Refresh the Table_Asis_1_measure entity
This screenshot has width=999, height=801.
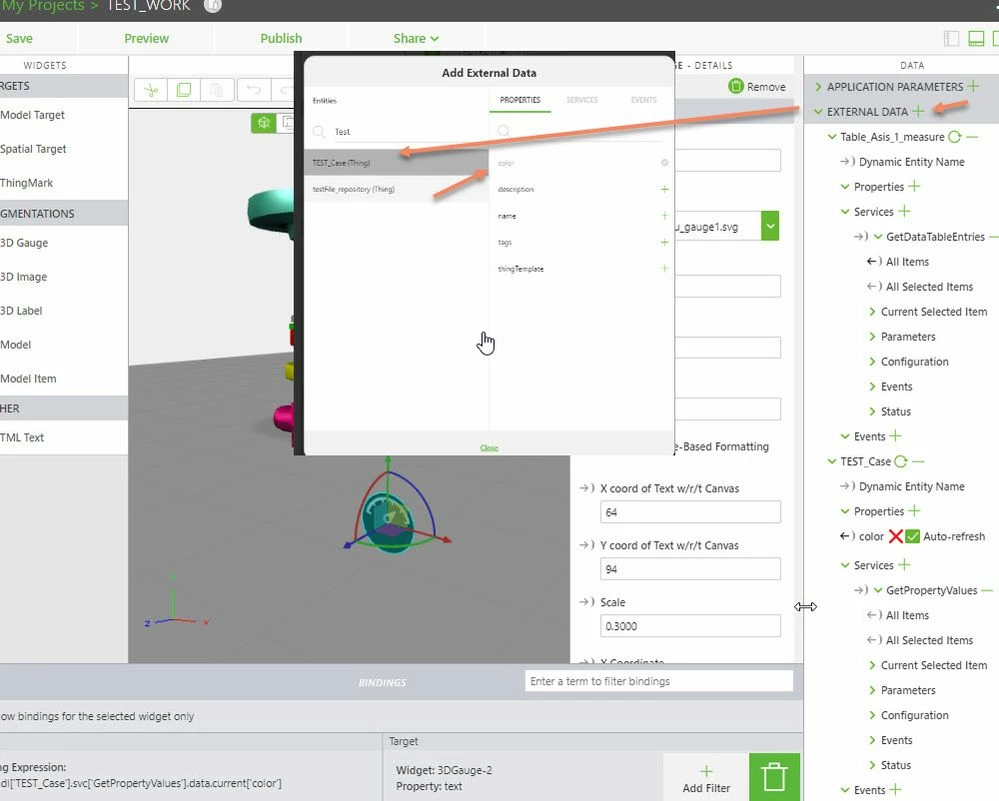tap(954, 136)
